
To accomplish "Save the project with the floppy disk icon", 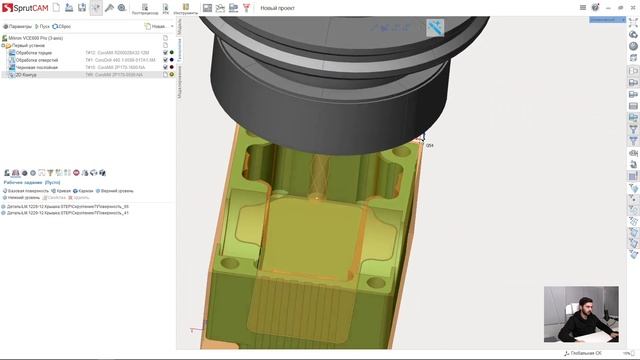I will pyautogui.click(x=82, y=7).
